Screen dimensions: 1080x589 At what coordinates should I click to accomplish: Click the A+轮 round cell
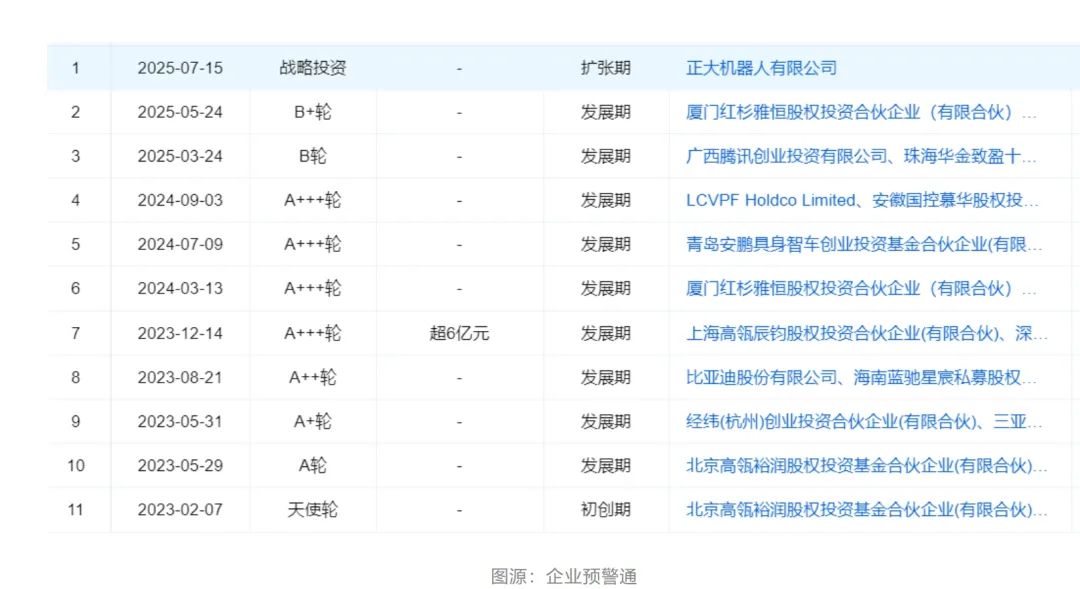tap(313, 422)
